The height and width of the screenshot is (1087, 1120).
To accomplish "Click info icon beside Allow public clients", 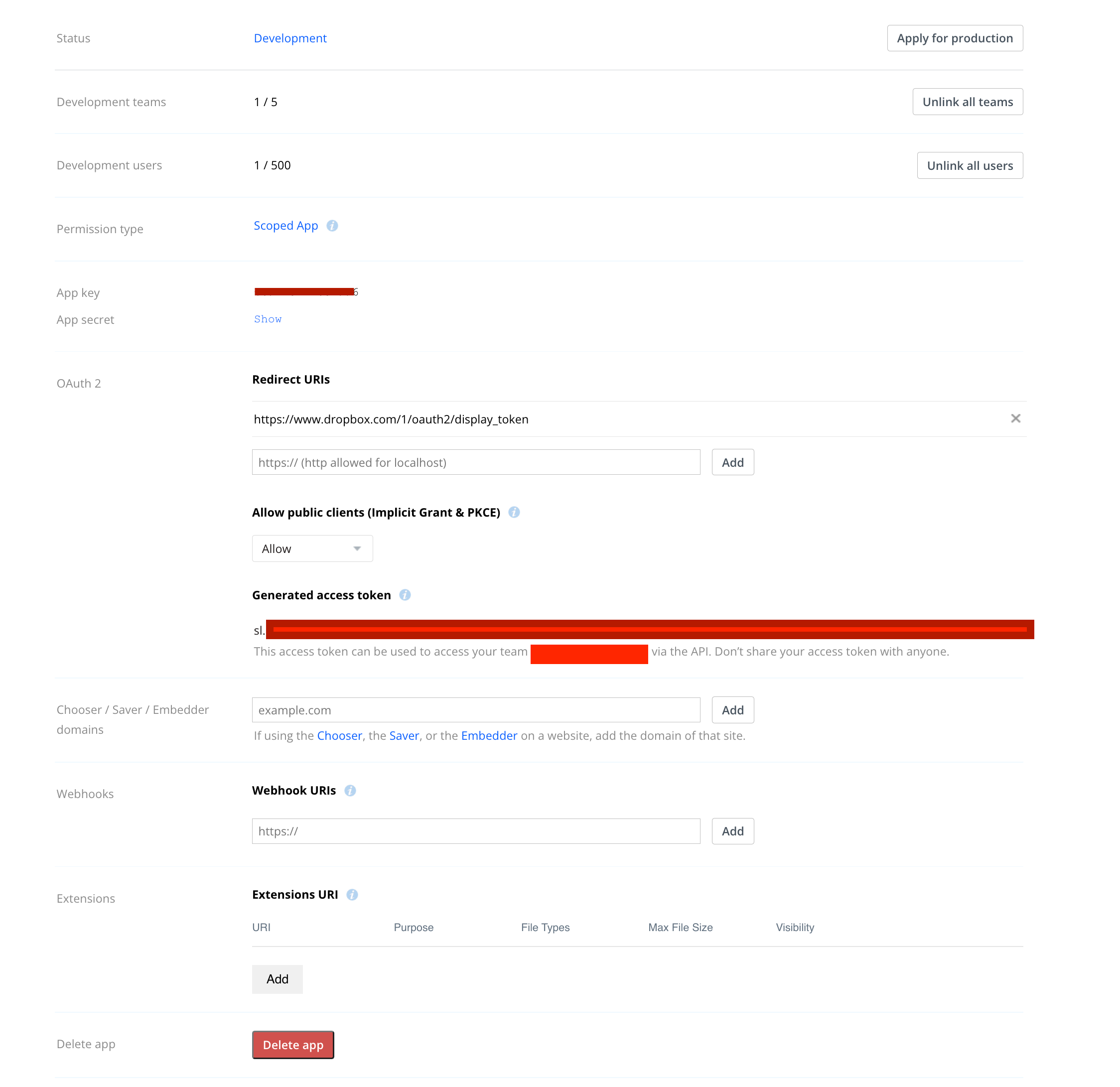I will pyautogui.click(x=514, y=512).
